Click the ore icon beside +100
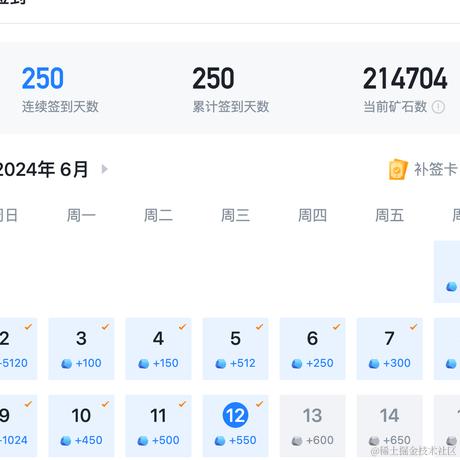460x460 pixels. (x=67, y=364)
